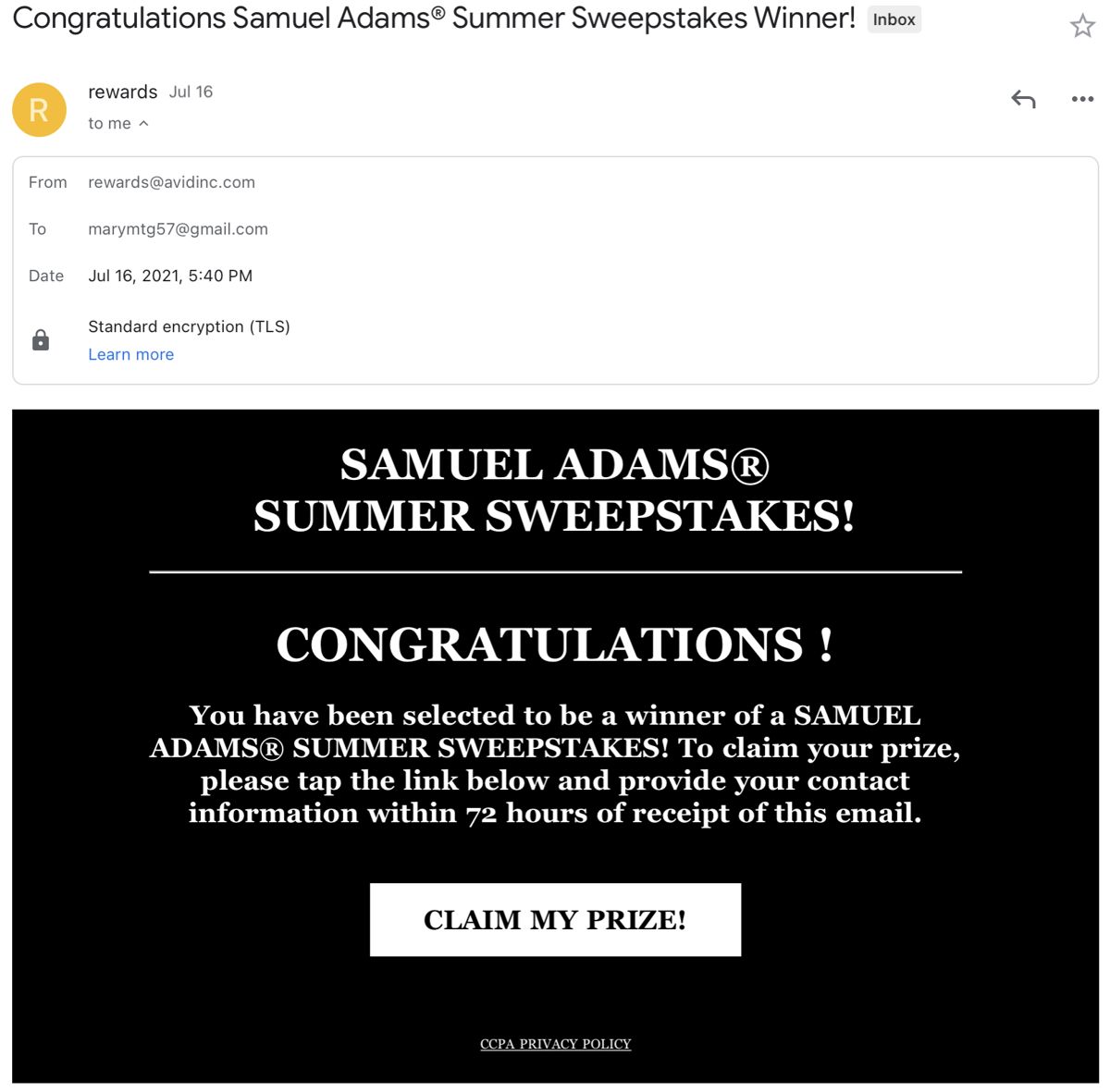Image resolution: width=1110 pixels, height=1092 pixels.
Task: Click the 'to me' recipient summary
Action: 109,124
